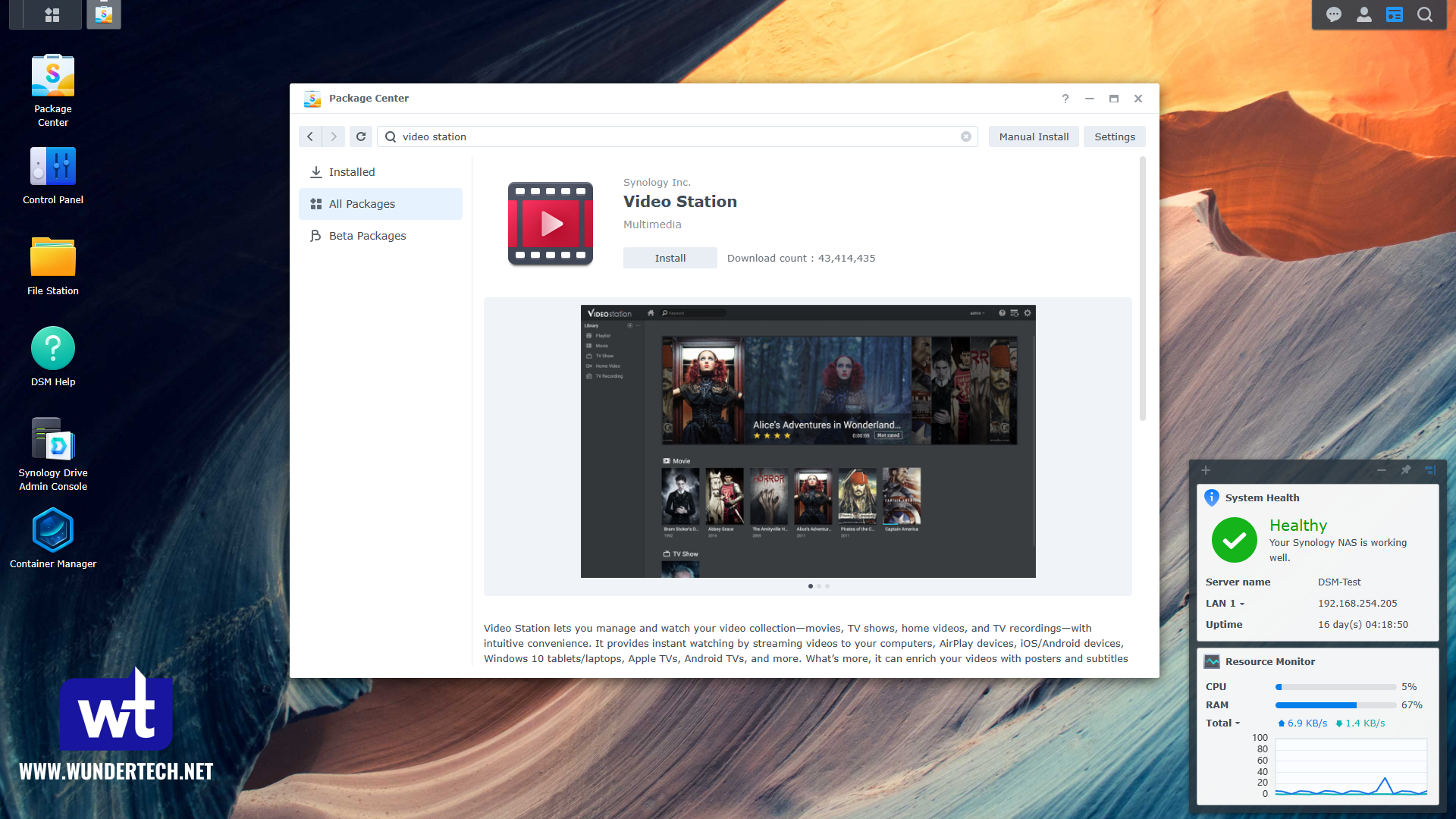Open DSM Help from desktop

point(52,349)
